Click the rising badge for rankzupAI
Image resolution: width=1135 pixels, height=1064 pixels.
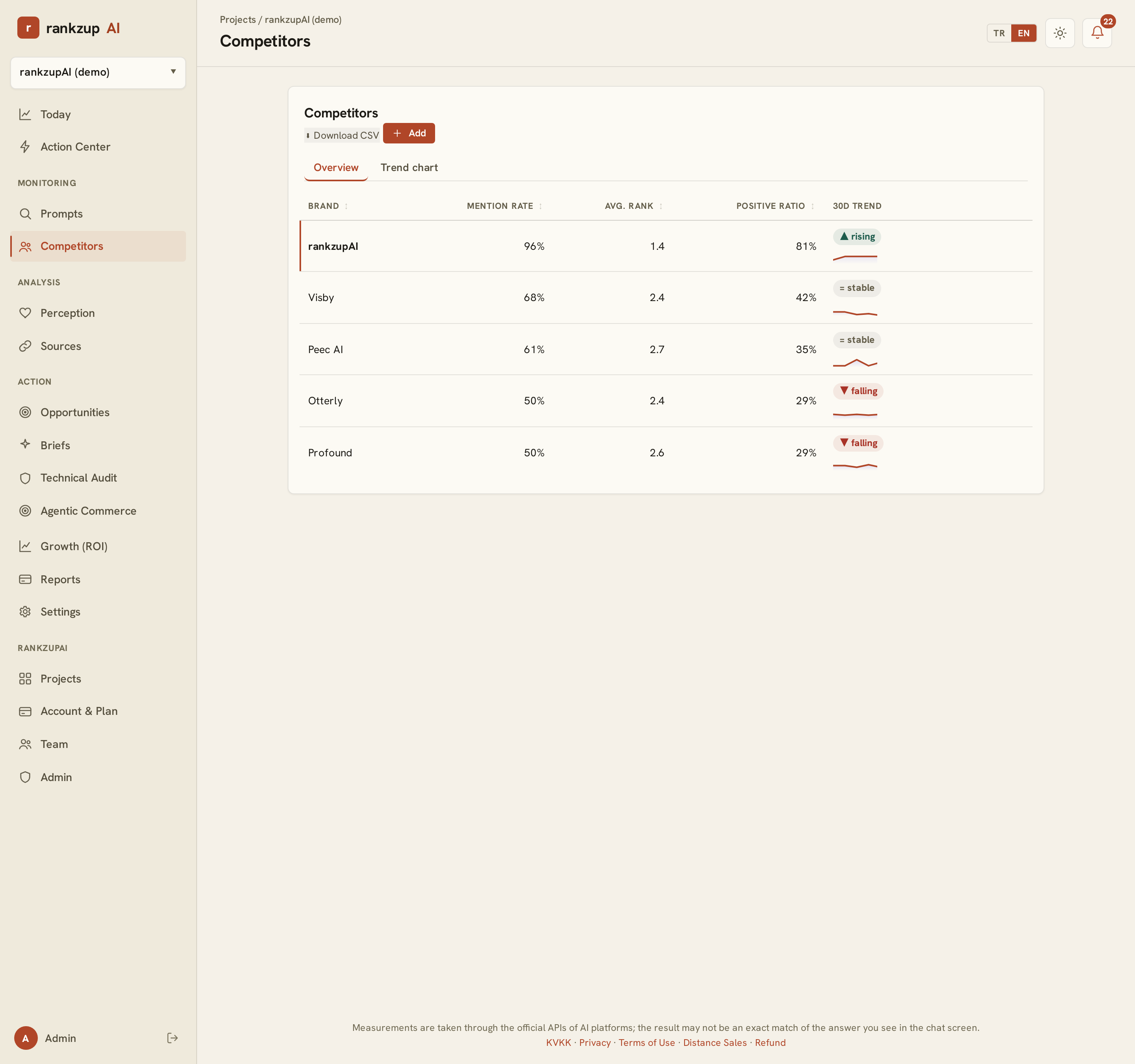tap(857, 236)
